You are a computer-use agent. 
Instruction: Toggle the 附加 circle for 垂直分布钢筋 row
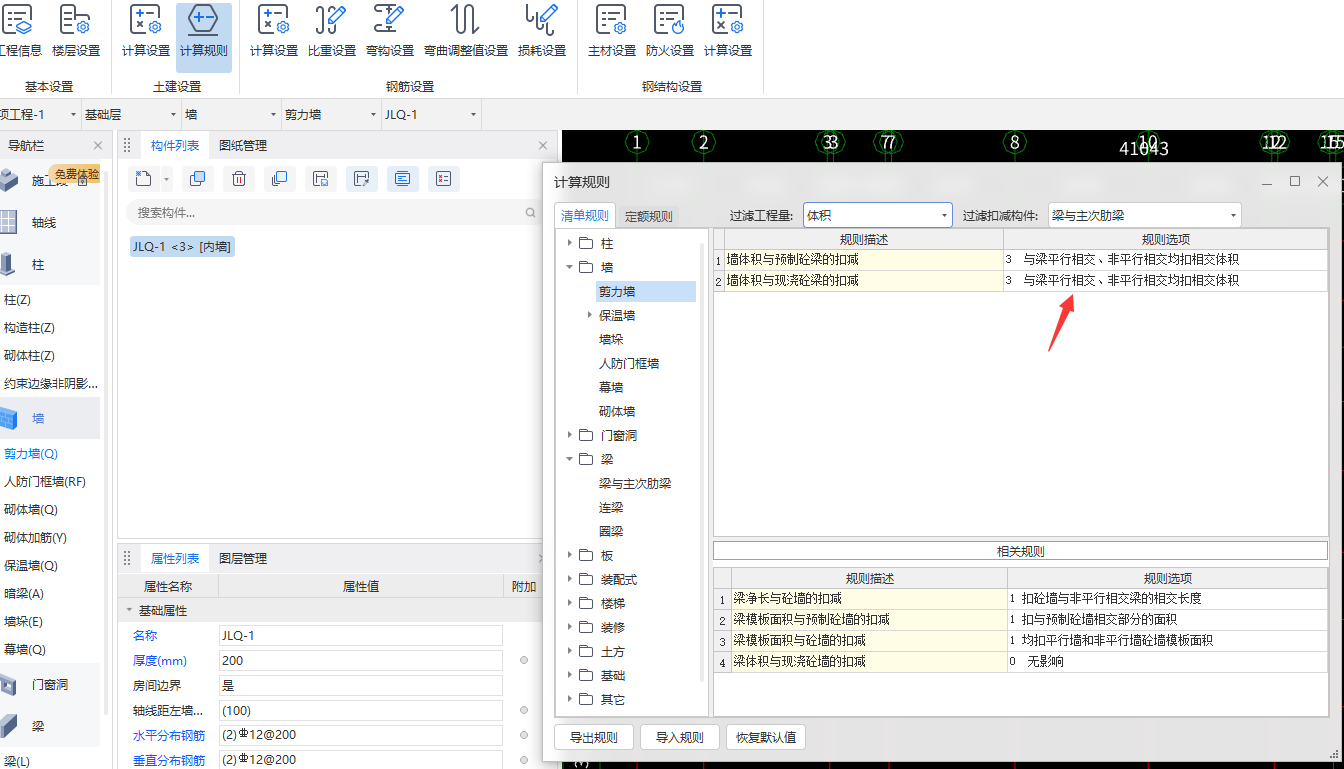[x=523, y=760]
